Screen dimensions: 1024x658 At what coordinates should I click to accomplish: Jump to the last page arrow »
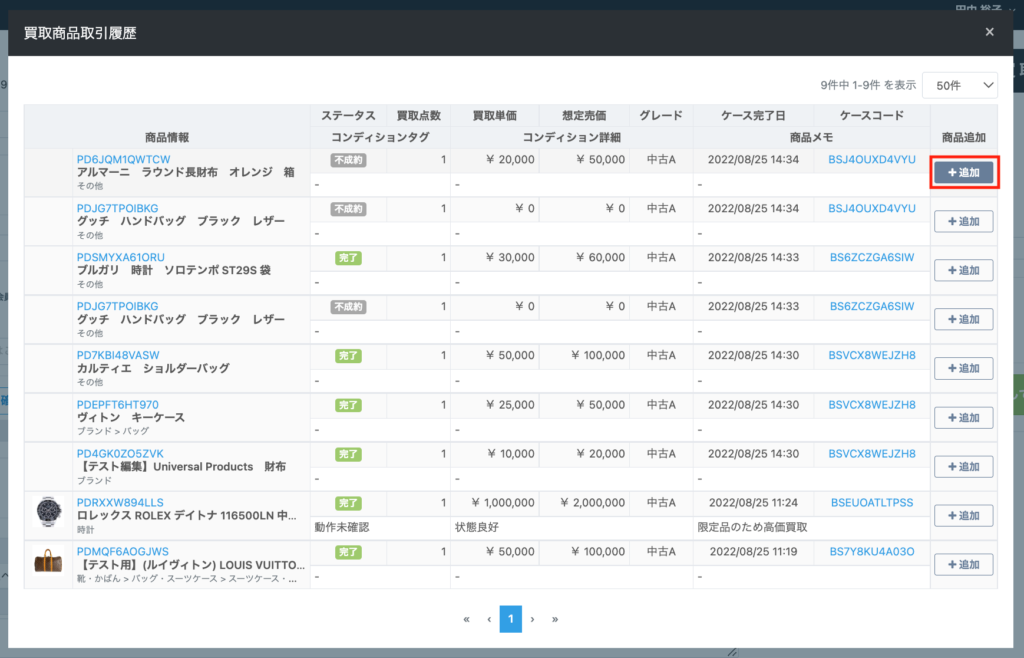point(554,620)
